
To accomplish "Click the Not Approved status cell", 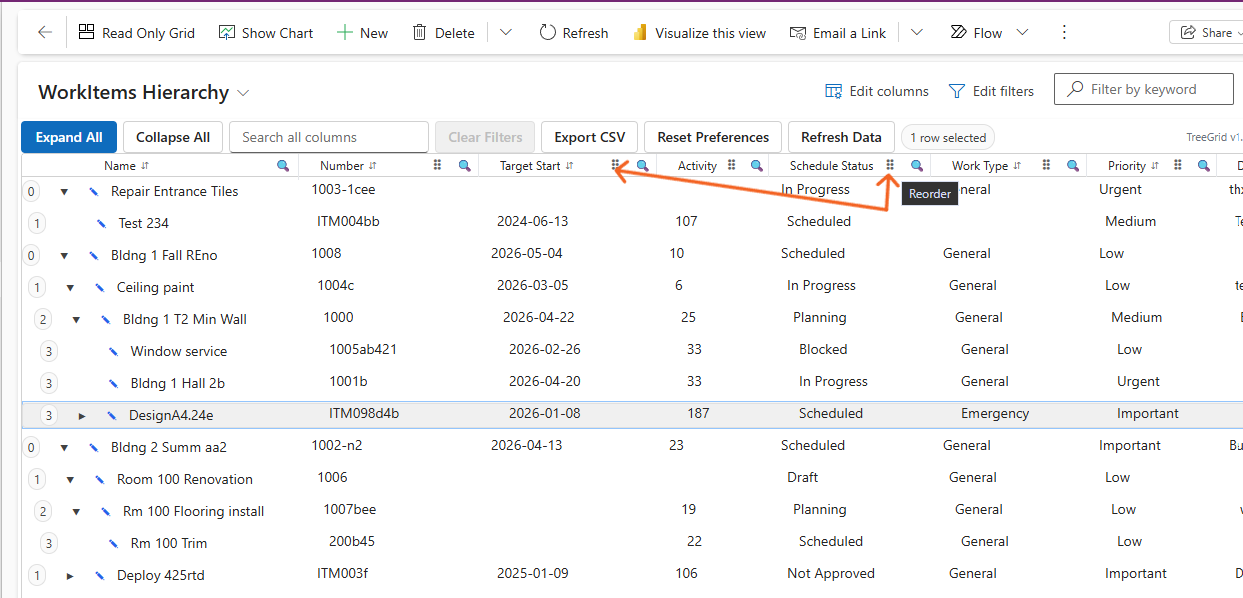I will [x=831, y=573].
